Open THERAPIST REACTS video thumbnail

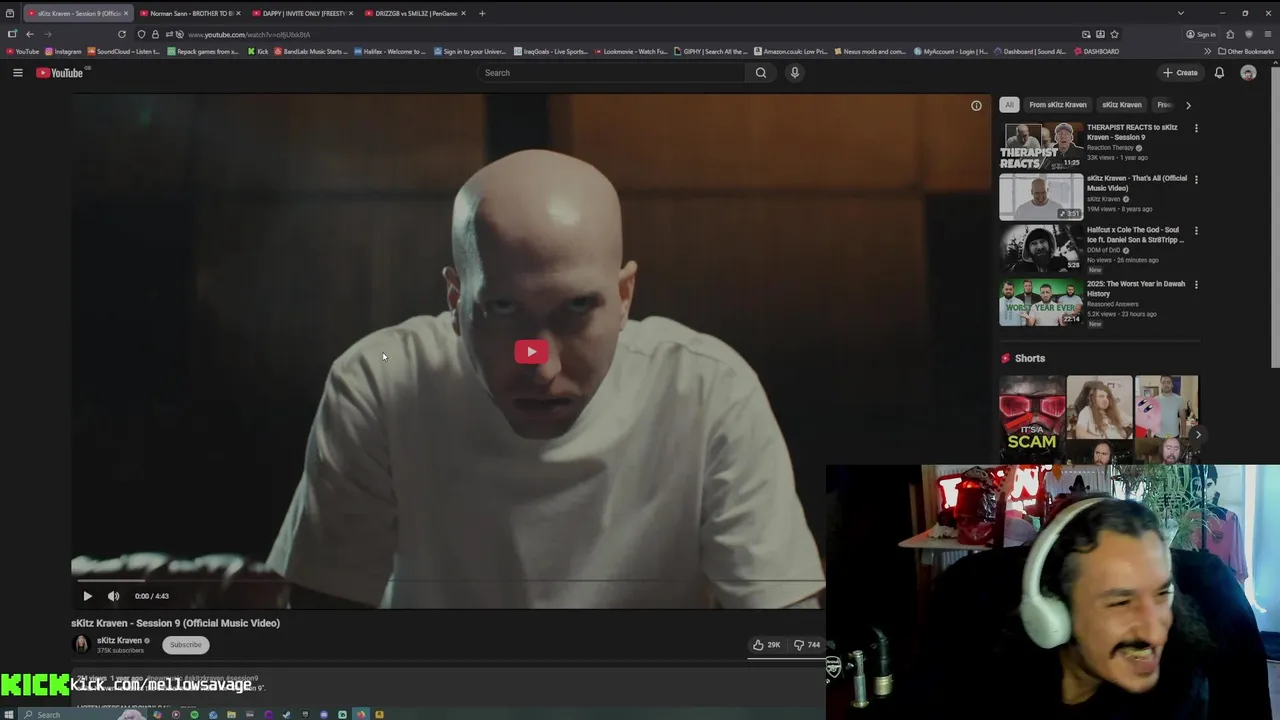click(1041, 146)
